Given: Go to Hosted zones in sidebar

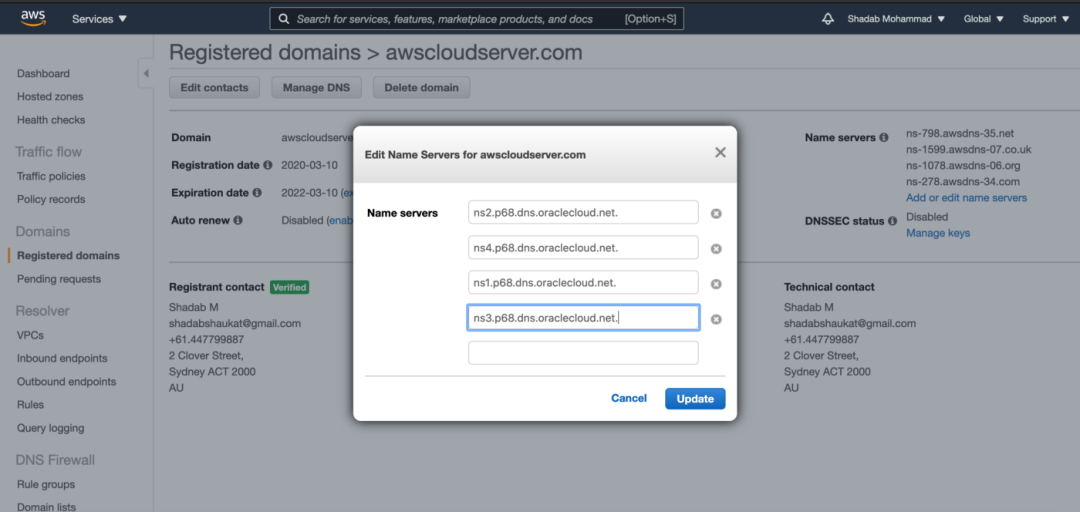Looking at the screenshot, I should click(x=50, y=97).
